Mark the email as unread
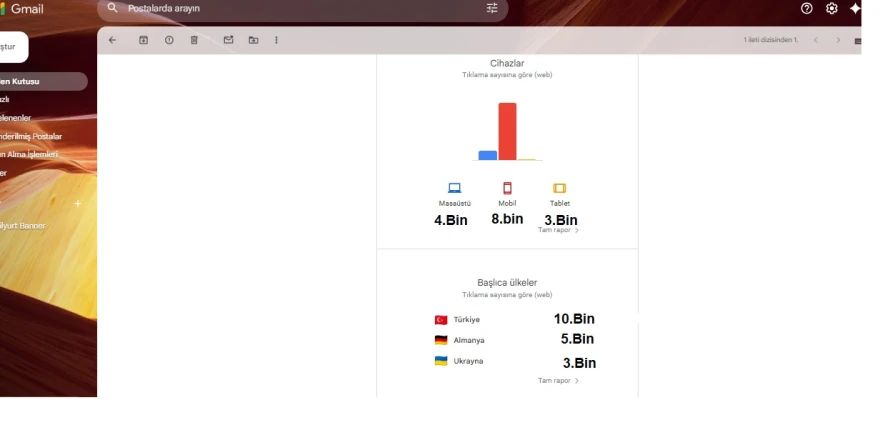The image size is (880, 440). pos(228,40)
